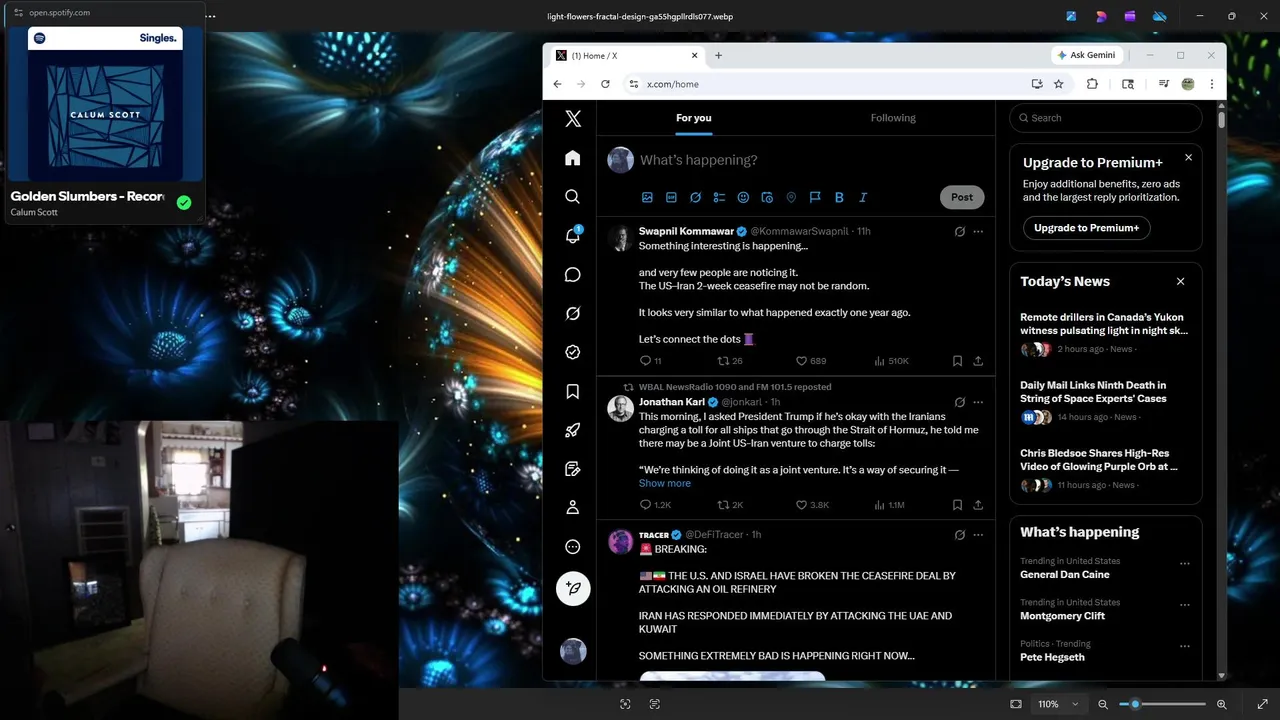Schedule the post with calendar icon
The width and height of the screenshot is (1280, 720).
click(767, 198)
